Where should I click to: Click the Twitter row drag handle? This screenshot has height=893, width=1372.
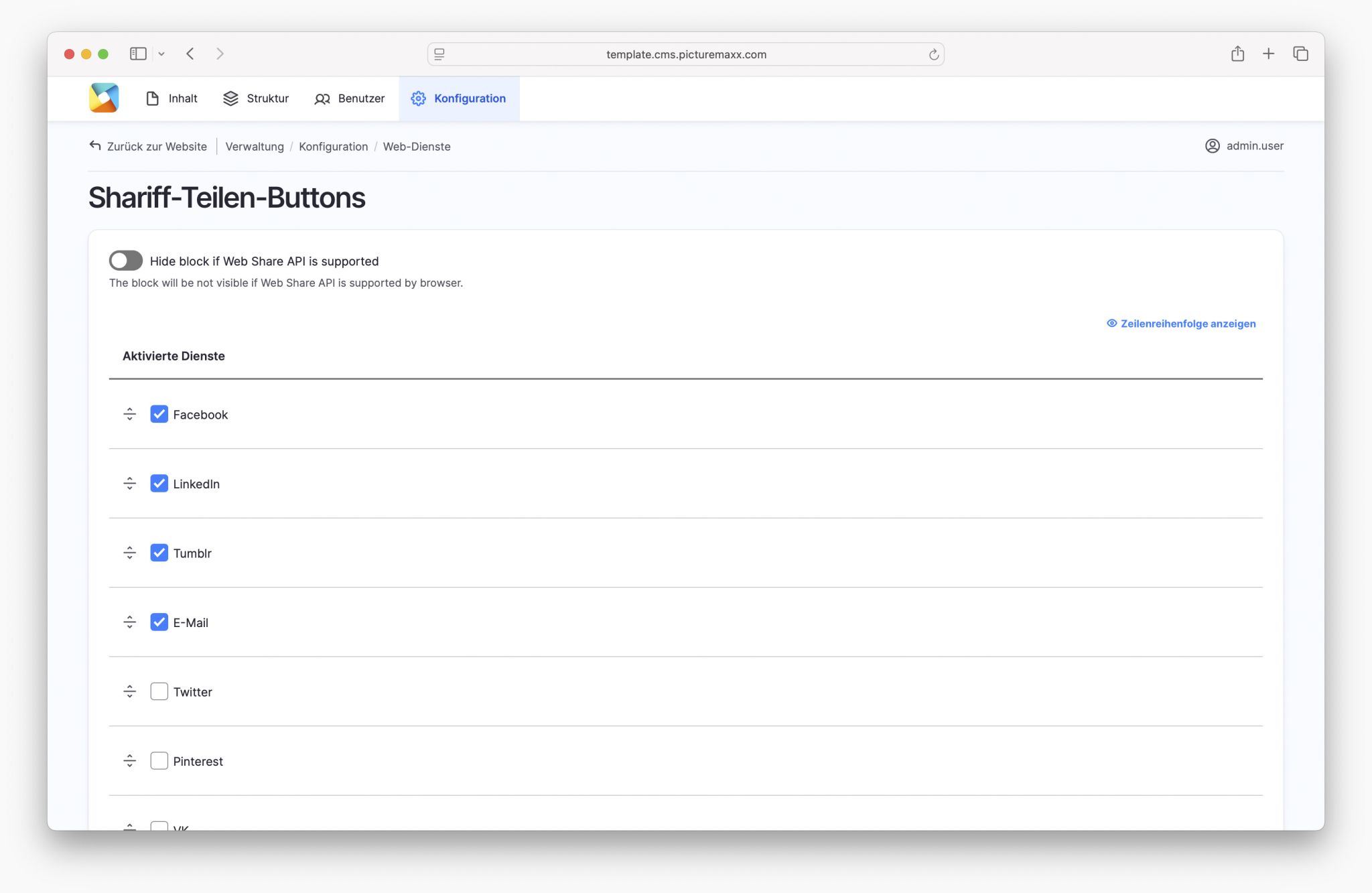point(129,691)
